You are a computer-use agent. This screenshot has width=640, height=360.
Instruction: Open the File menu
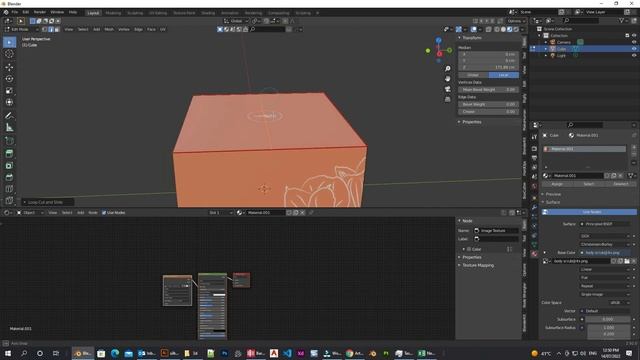(15, 12)
